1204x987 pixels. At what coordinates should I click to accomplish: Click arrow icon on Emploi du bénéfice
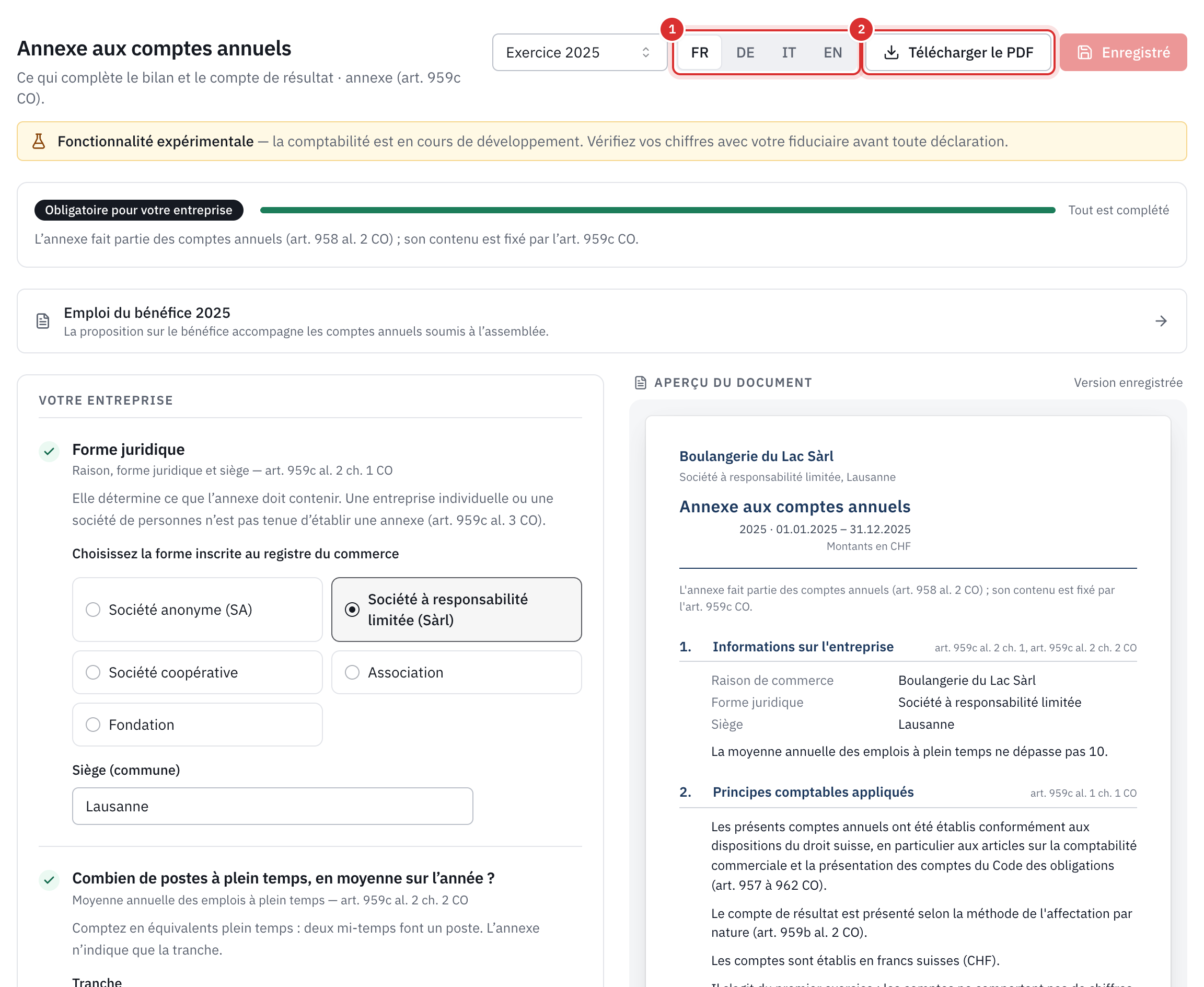tap(1161, 321)
